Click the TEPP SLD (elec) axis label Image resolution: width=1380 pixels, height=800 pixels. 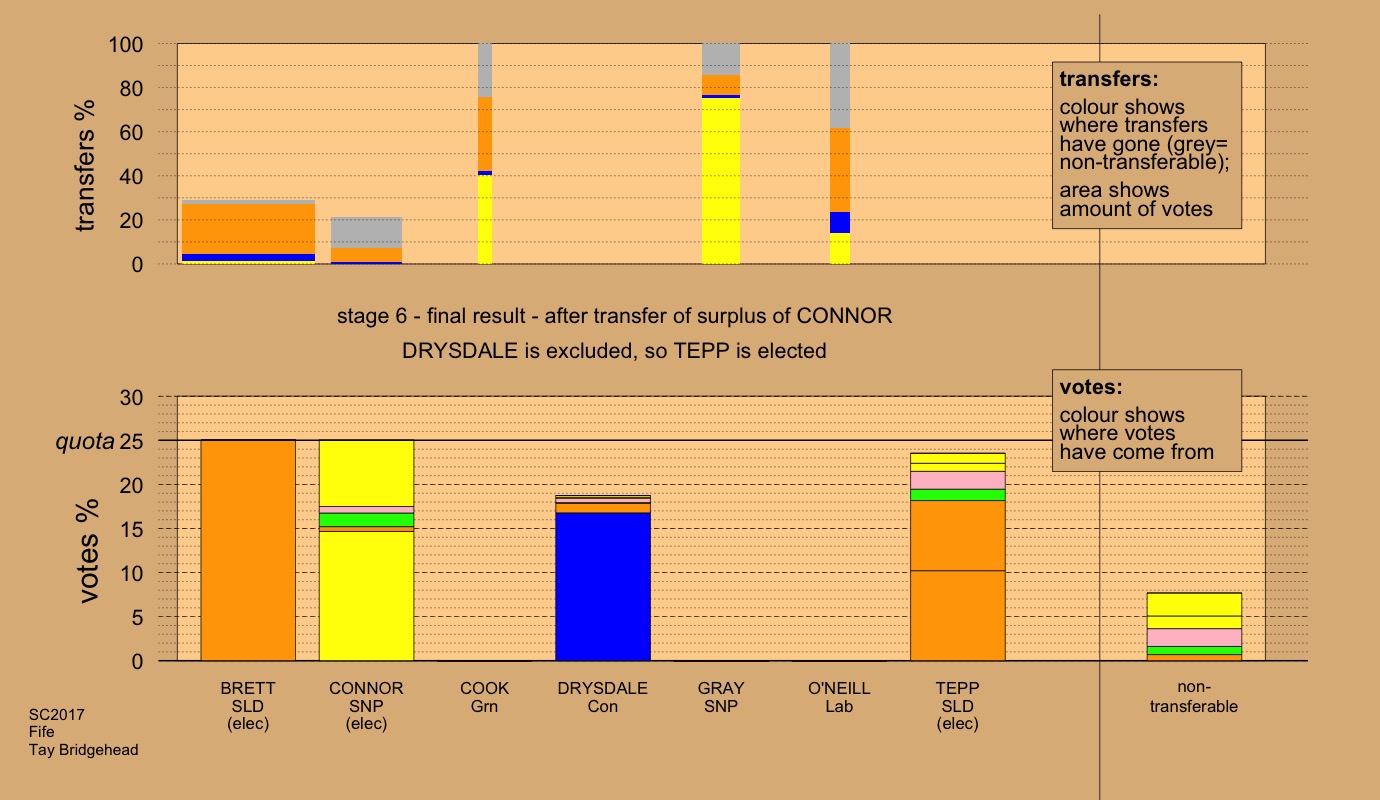coord(958,706)
